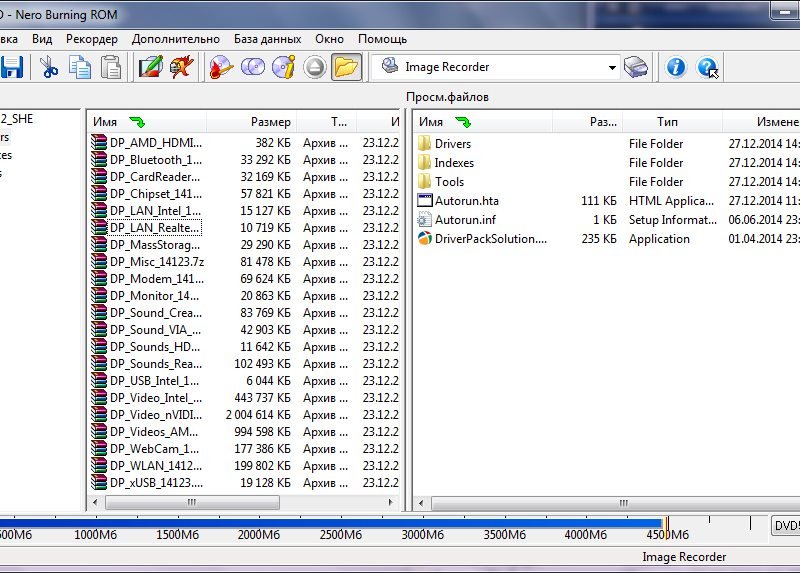The width and height of the screenshot is (800, 573).
Task: Open the Вид menu
Action: 42,39
